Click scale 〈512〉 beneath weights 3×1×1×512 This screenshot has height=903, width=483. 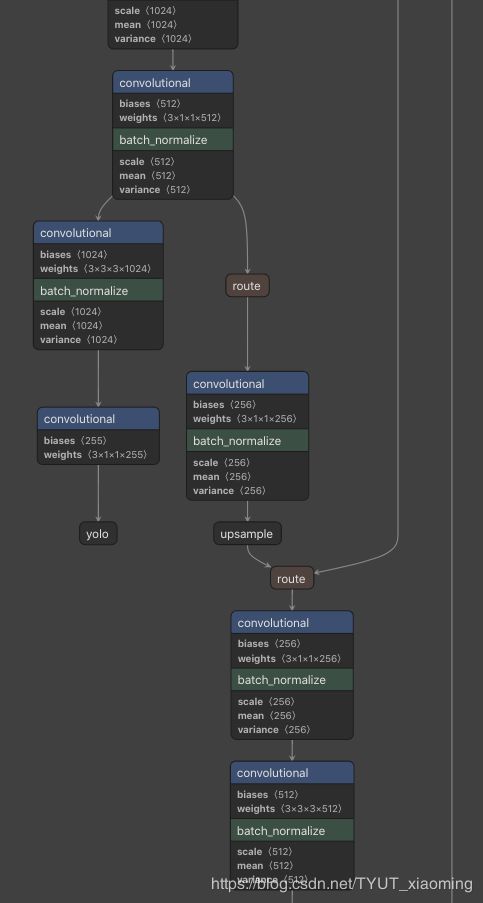pos(147,162)
